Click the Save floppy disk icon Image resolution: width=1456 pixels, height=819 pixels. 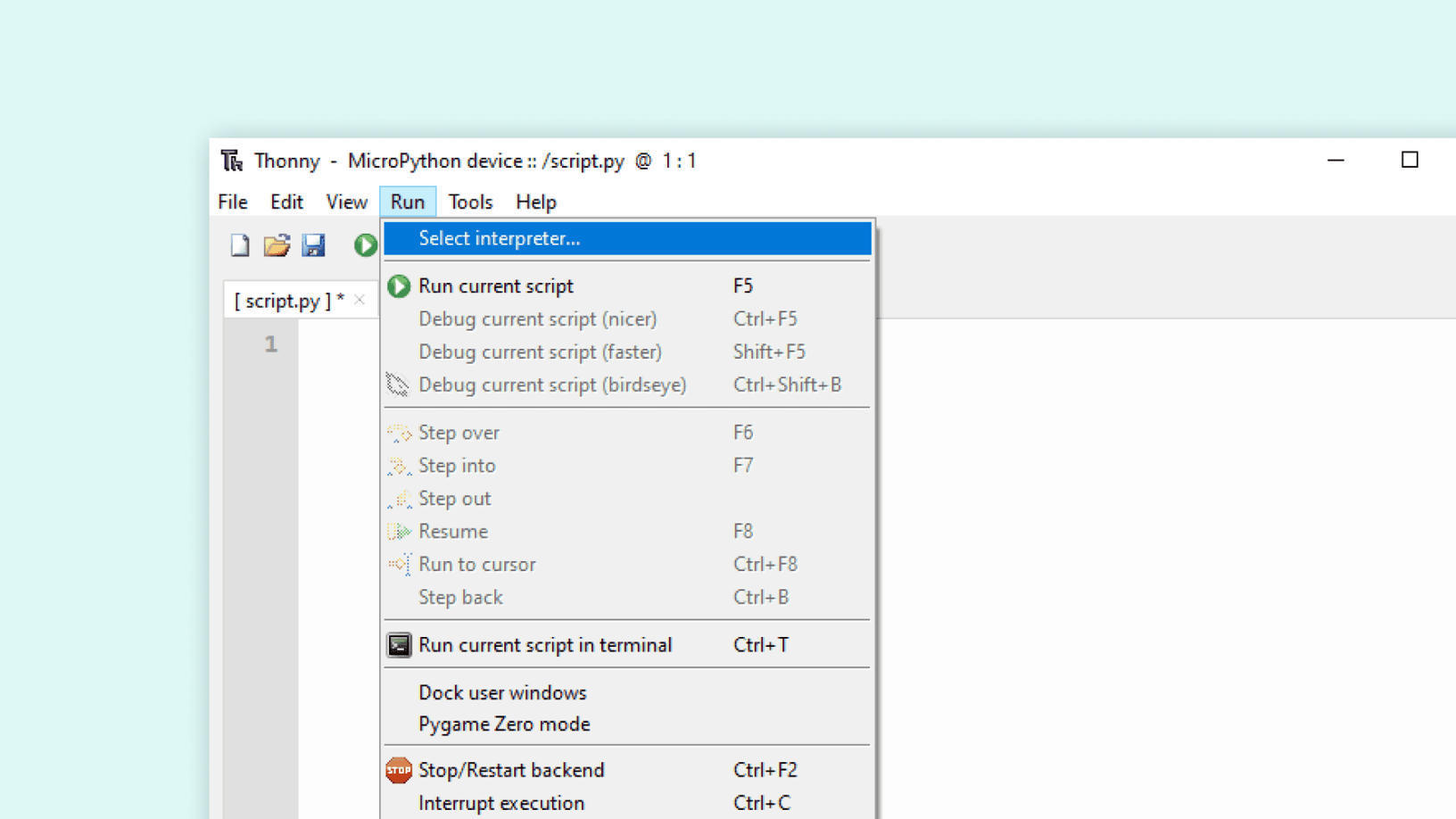313,245
